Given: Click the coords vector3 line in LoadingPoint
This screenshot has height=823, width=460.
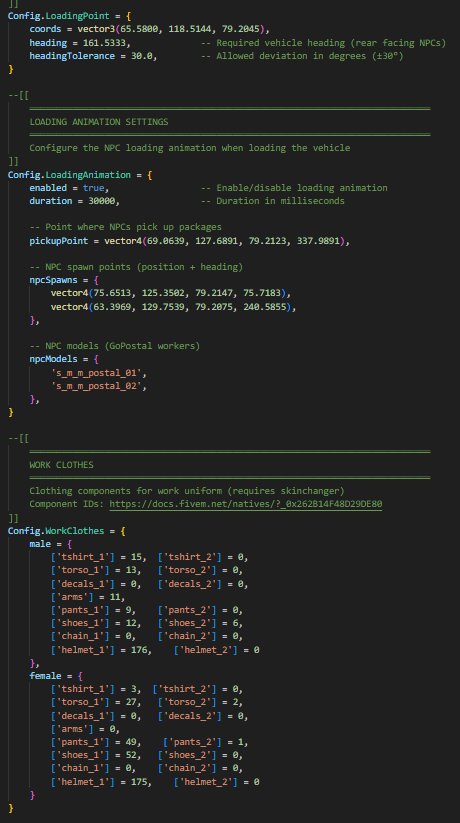Looking at the screenshot, I should pyautogui.click(x=150, y=29).
